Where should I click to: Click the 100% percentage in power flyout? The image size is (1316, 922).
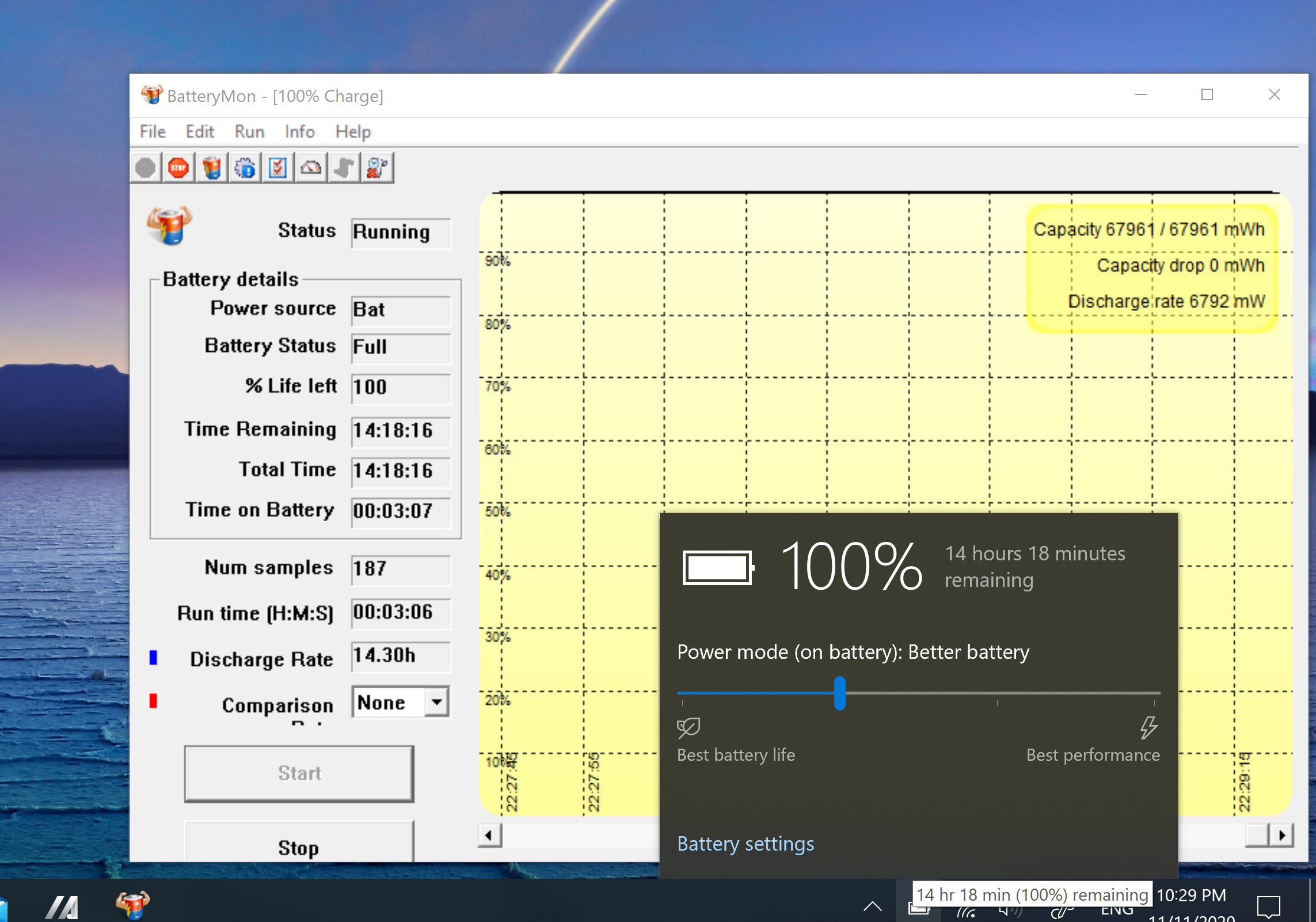coord(851,567)
